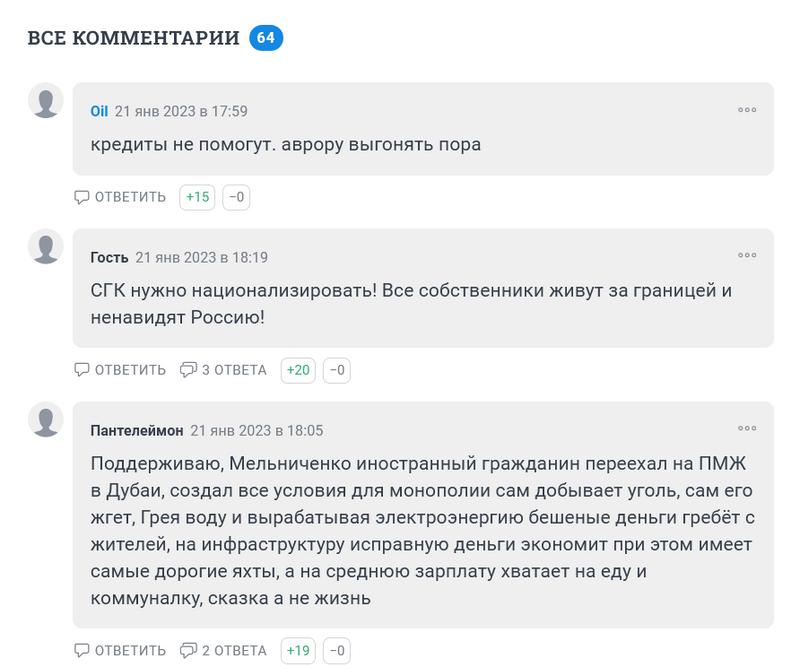Downvote Пантелеймон's comment using −0
Viewport: 800px width, 665px height.
pos(337,651)
